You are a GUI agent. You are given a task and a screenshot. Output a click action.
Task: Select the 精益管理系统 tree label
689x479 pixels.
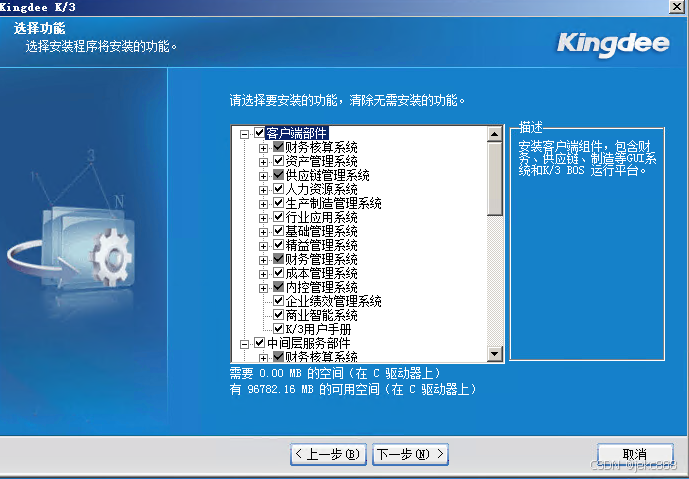(x=321, y=245)
